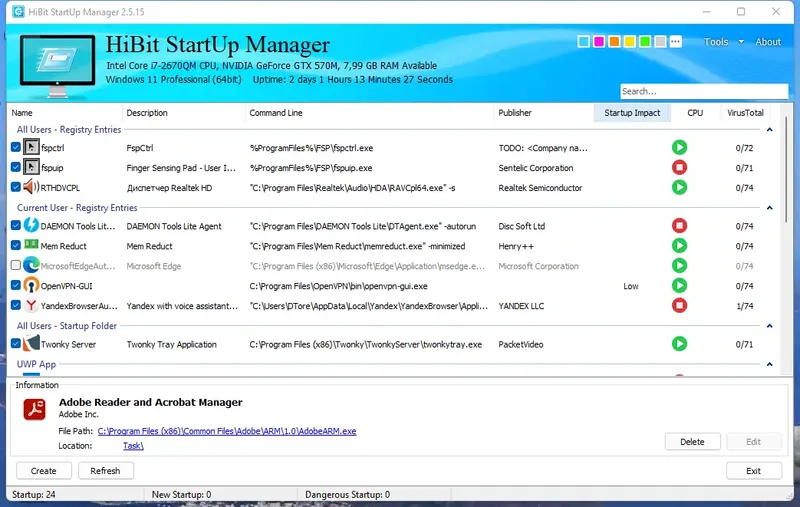The height and width of the screenshot is (507, 800).
Task: Open the About menu
Action: [x=768, y=42]
